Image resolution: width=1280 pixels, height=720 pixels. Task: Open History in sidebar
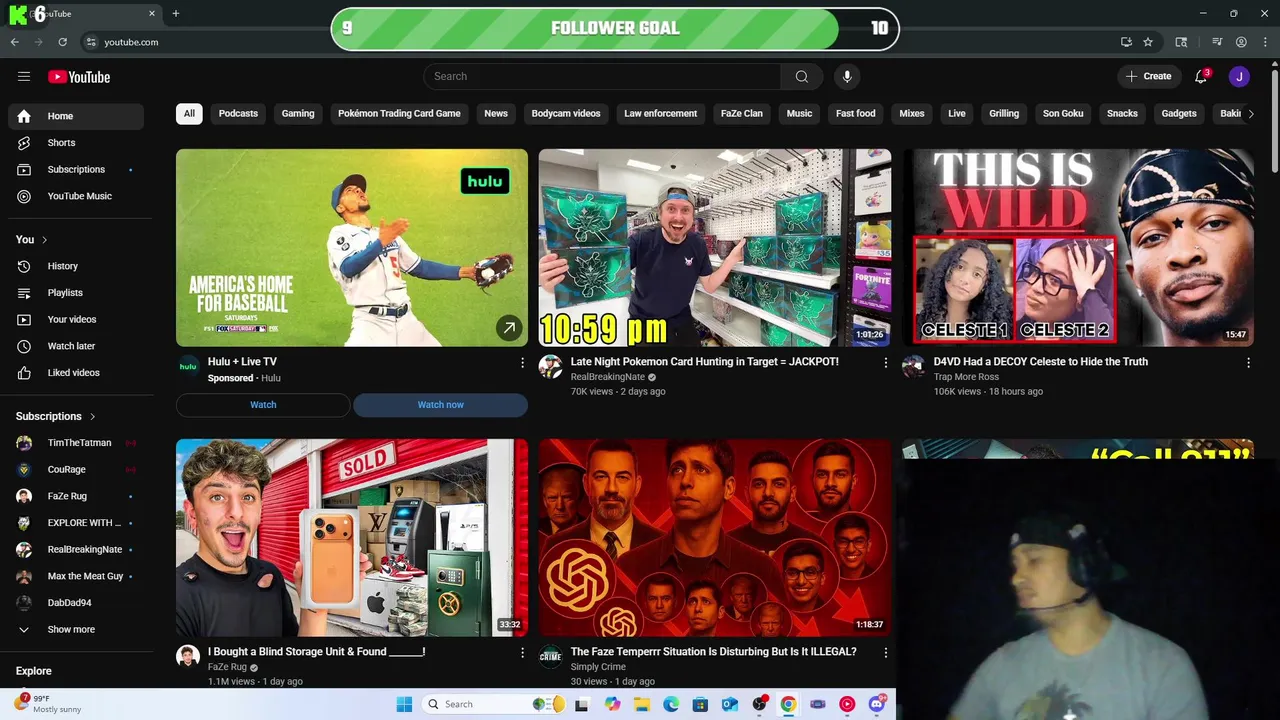point(76,266)
